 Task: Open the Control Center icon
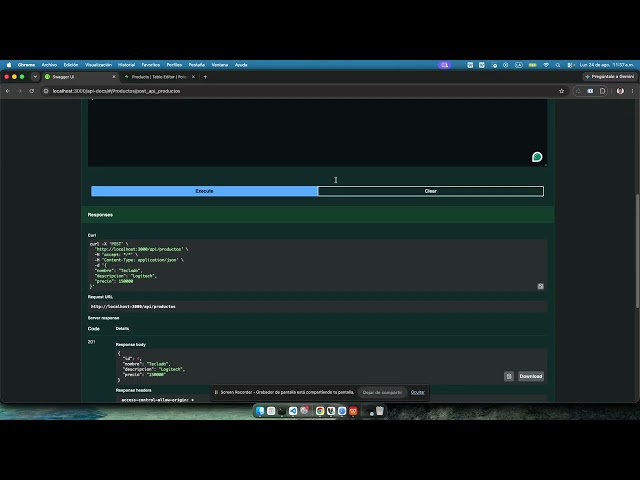(x=570, y=65)
